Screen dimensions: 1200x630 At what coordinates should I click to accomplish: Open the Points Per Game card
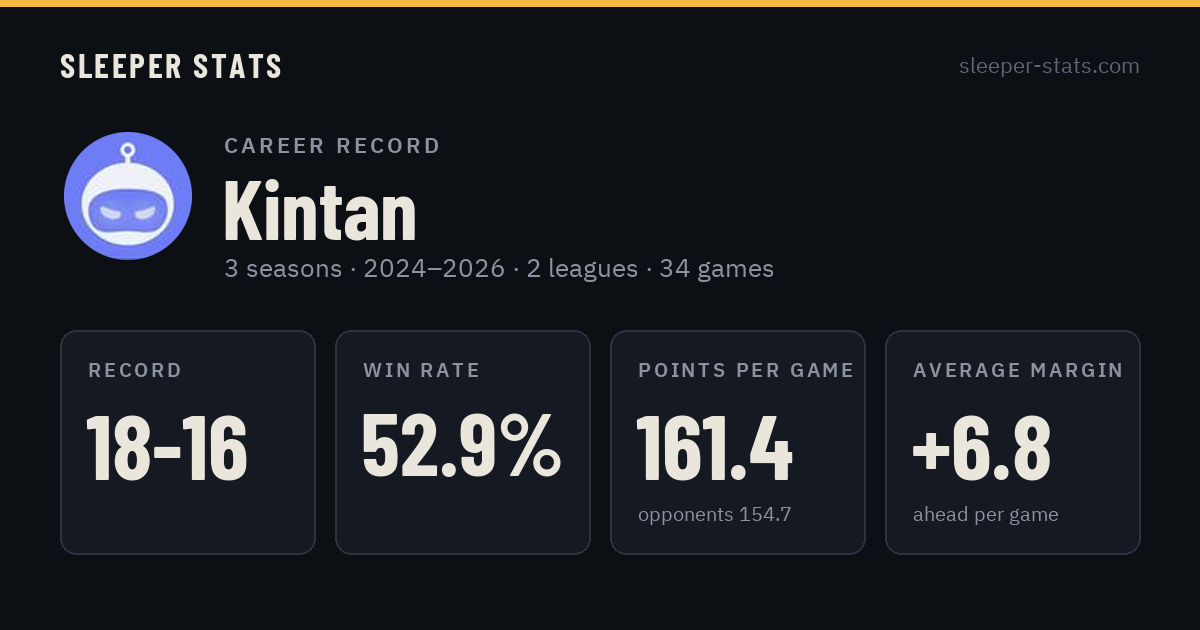tap(738, 442)
